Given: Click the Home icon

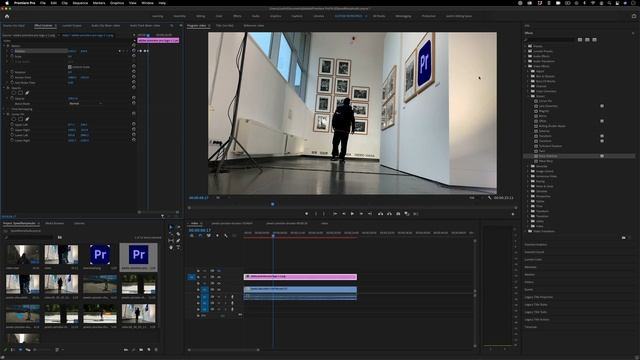Looking at the screenshot, I should pos(7,16).
